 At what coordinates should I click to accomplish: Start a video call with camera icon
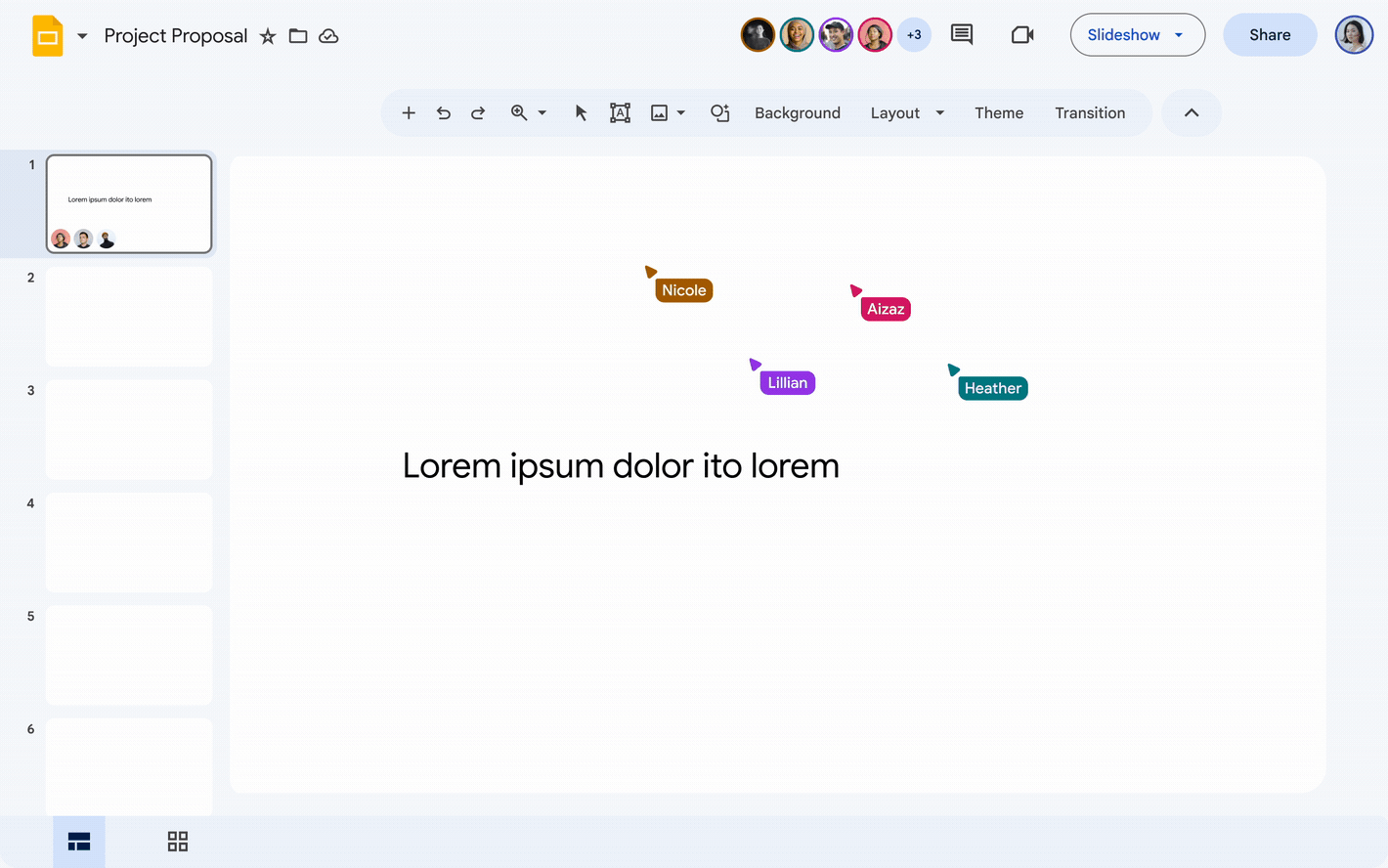click(1022, 35)
